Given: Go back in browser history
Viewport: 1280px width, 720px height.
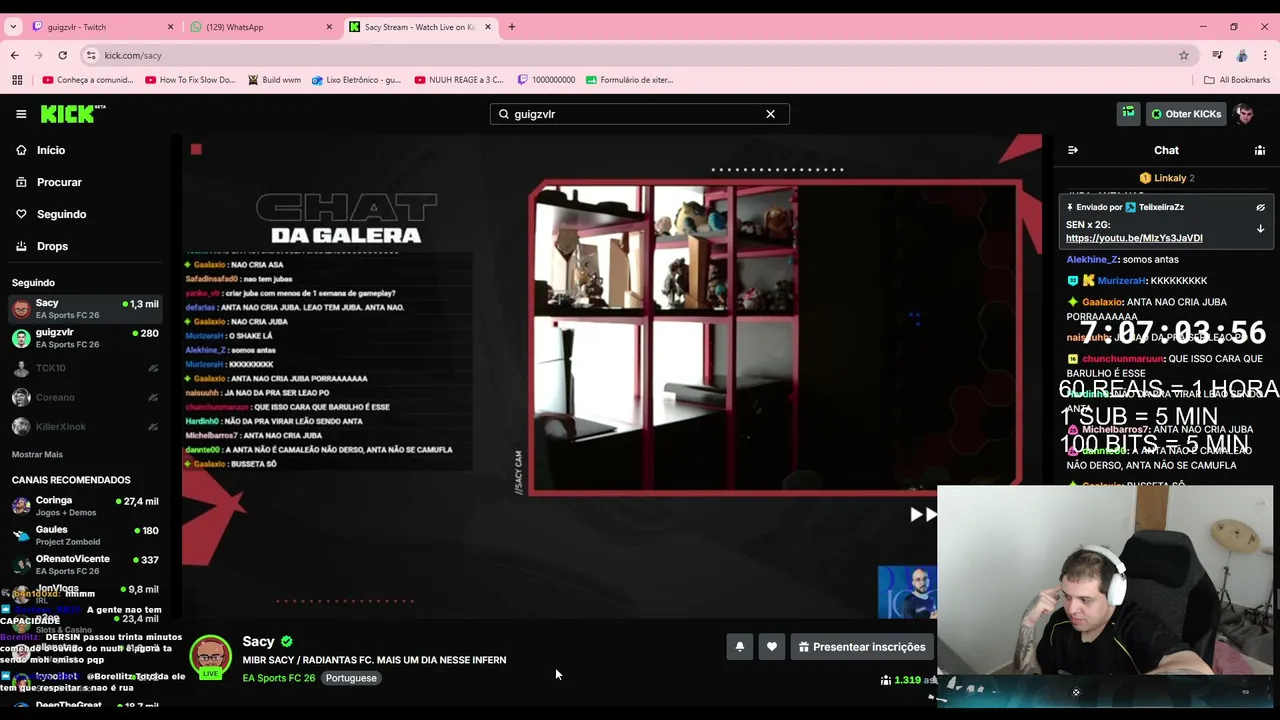Looking at the screenshot, I should pyautogui.click(x=14, y=55).
